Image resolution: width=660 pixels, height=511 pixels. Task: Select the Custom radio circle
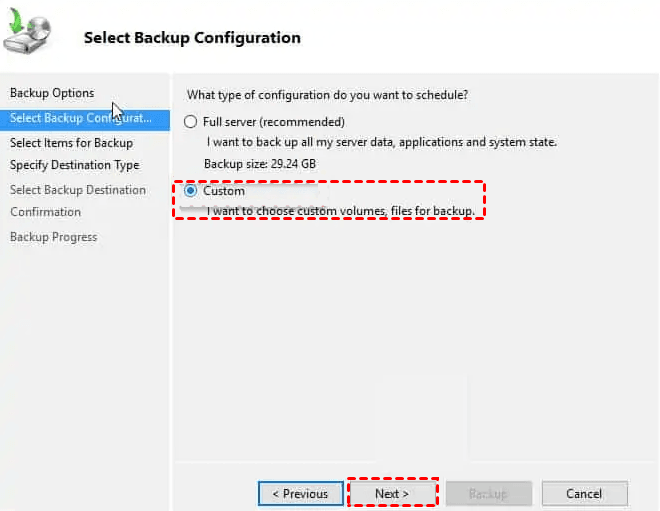click(190, 191)
